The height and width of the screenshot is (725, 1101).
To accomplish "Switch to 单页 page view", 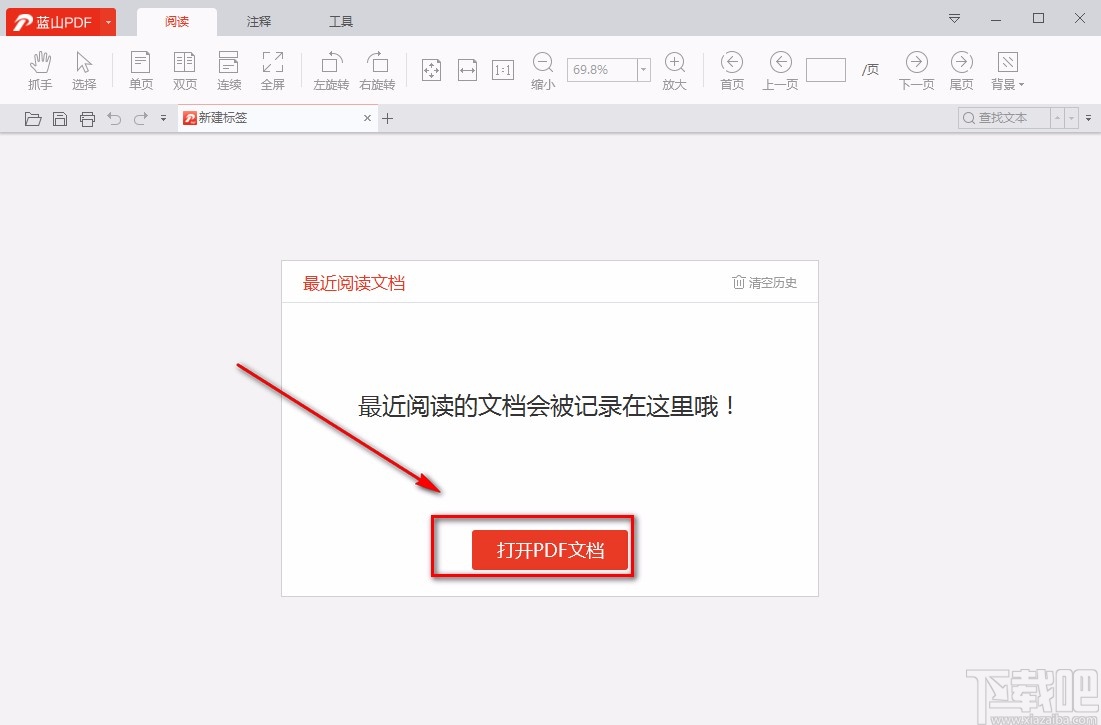I will [x=140, y=69].
